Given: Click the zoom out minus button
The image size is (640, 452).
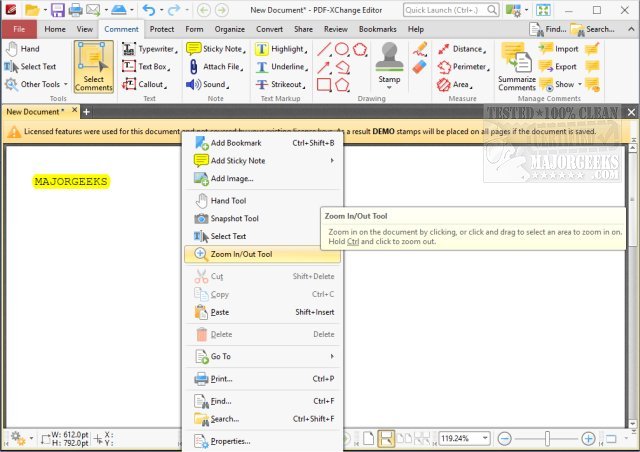Looking at the screenshot, I should click(504, 439).
